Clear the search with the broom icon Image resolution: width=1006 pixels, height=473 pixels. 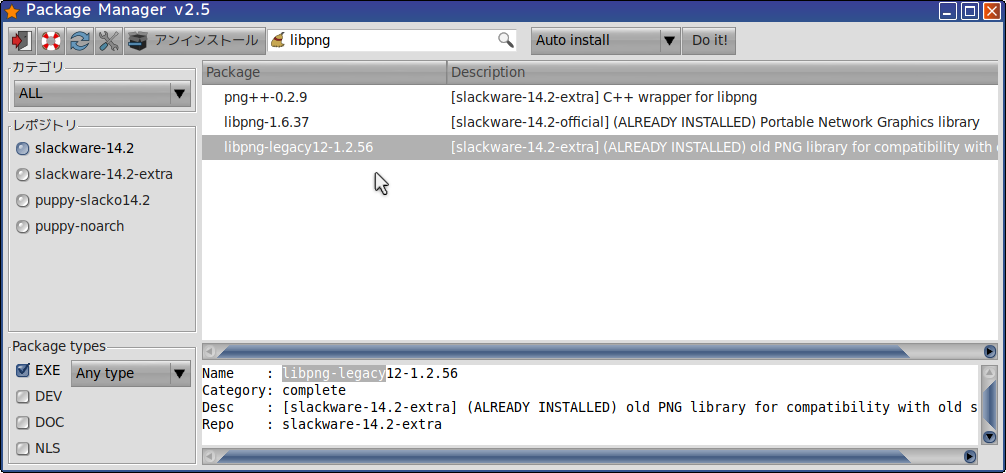point(278,40)
